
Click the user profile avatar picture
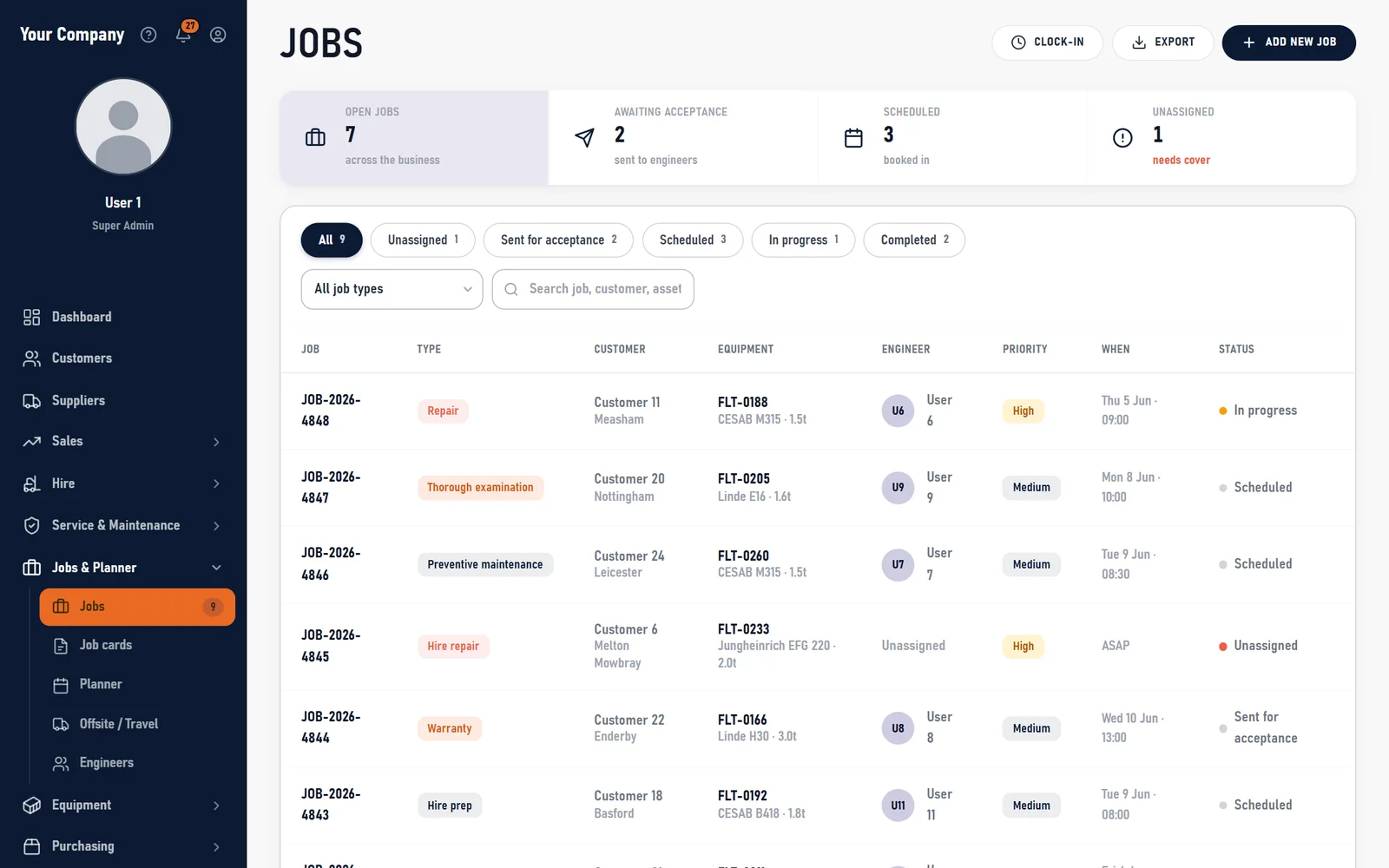pos(123,127)
